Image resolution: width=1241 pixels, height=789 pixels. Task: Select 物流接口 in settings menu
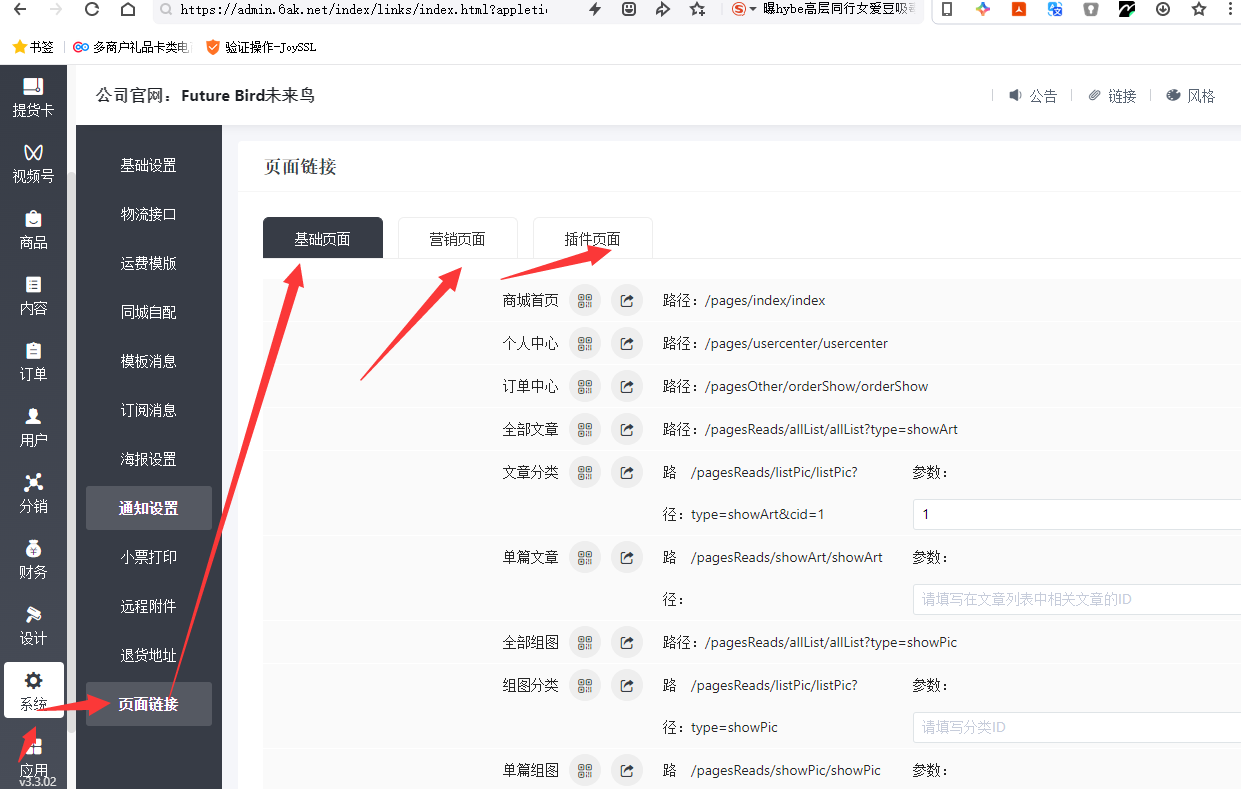pyautogui.click(x=148, y=214)
